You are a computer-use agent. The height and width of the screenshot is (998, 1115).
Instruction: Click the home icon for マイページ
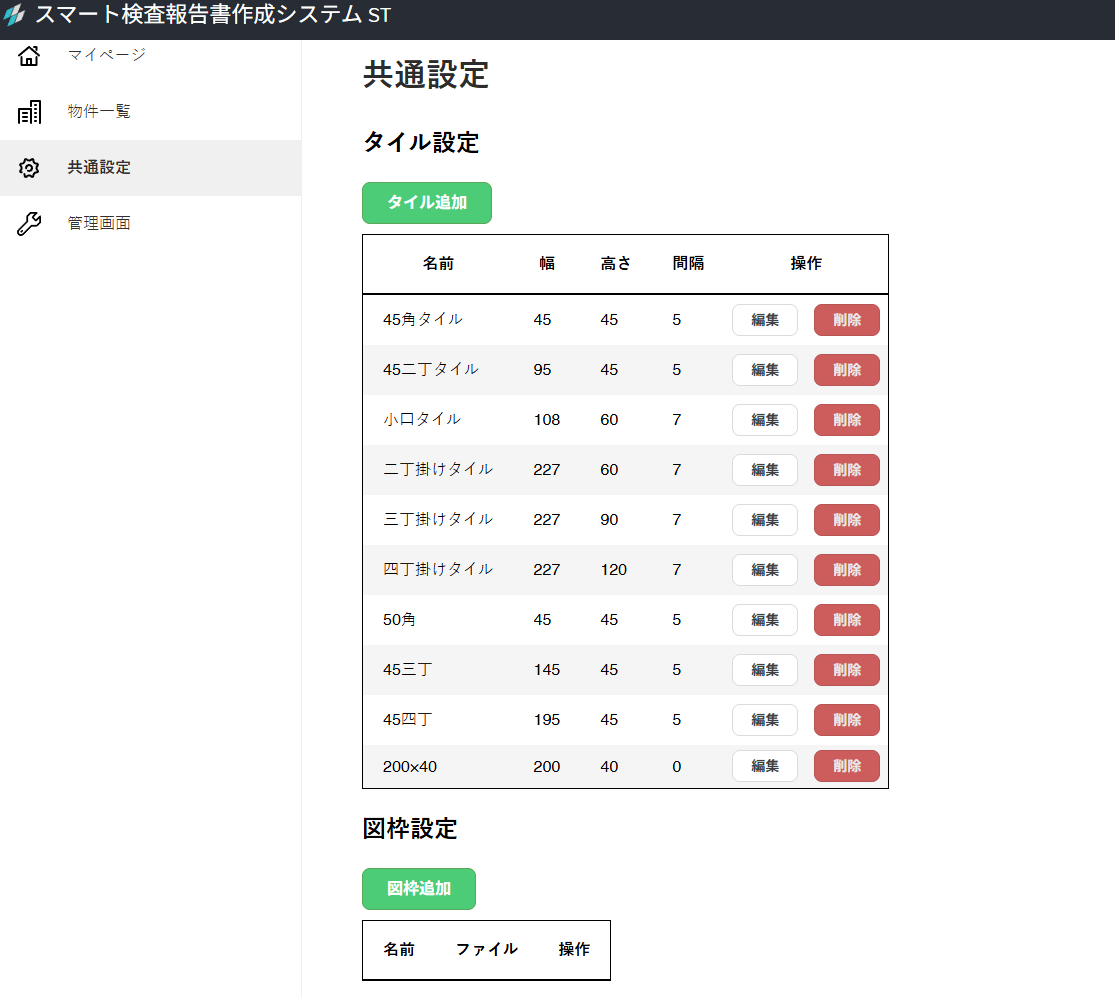pyautogui.click(x=29, y=56)
